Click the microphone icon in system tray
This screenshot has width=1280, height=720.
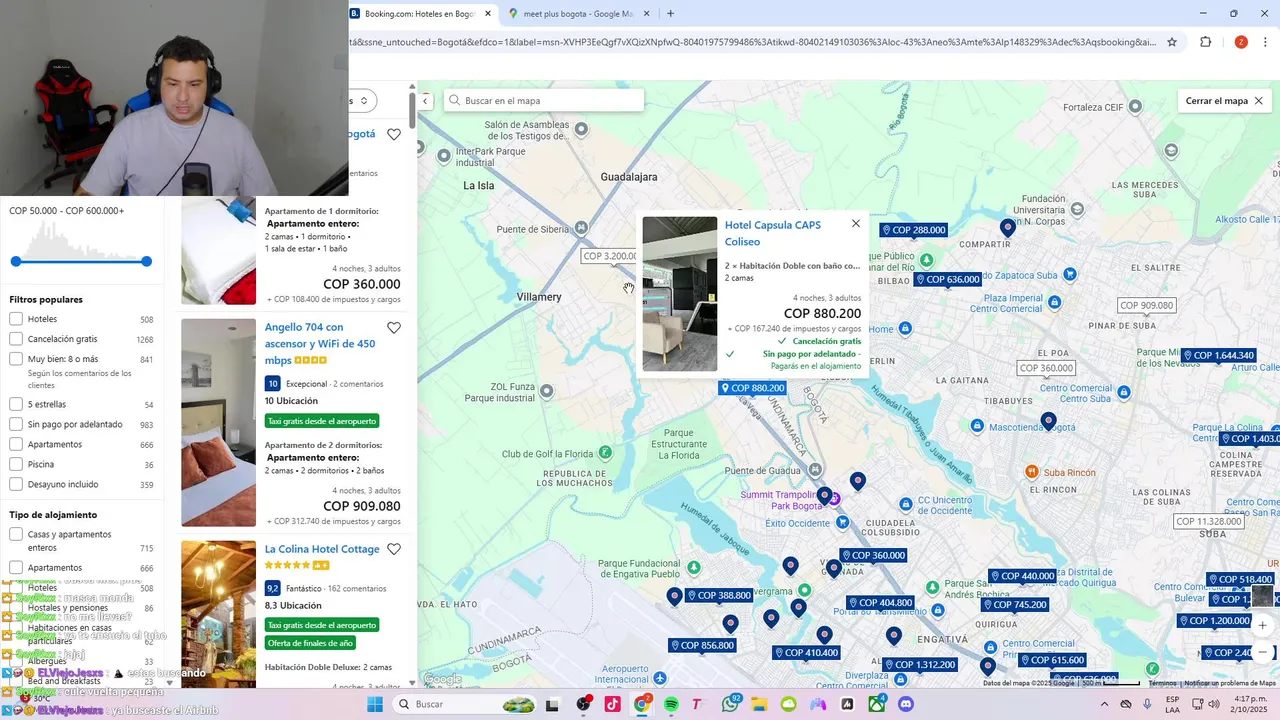pos(1147,704)
